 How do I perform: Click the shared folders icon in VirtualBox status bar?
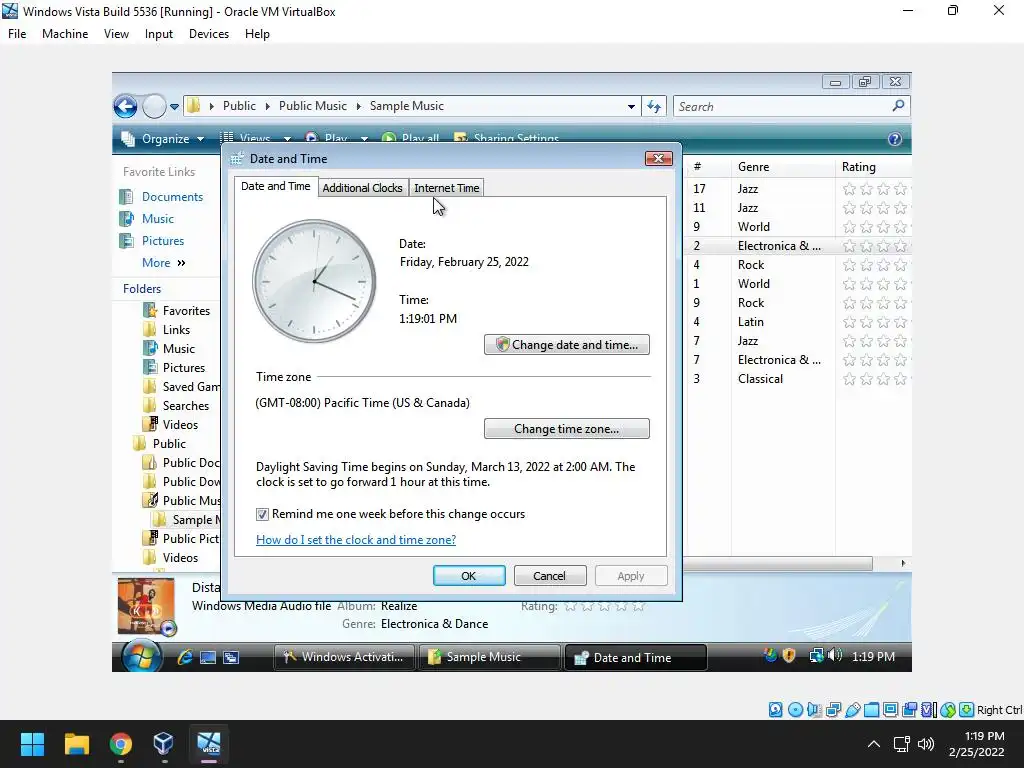pyautogui.click(x=871, y=710)
